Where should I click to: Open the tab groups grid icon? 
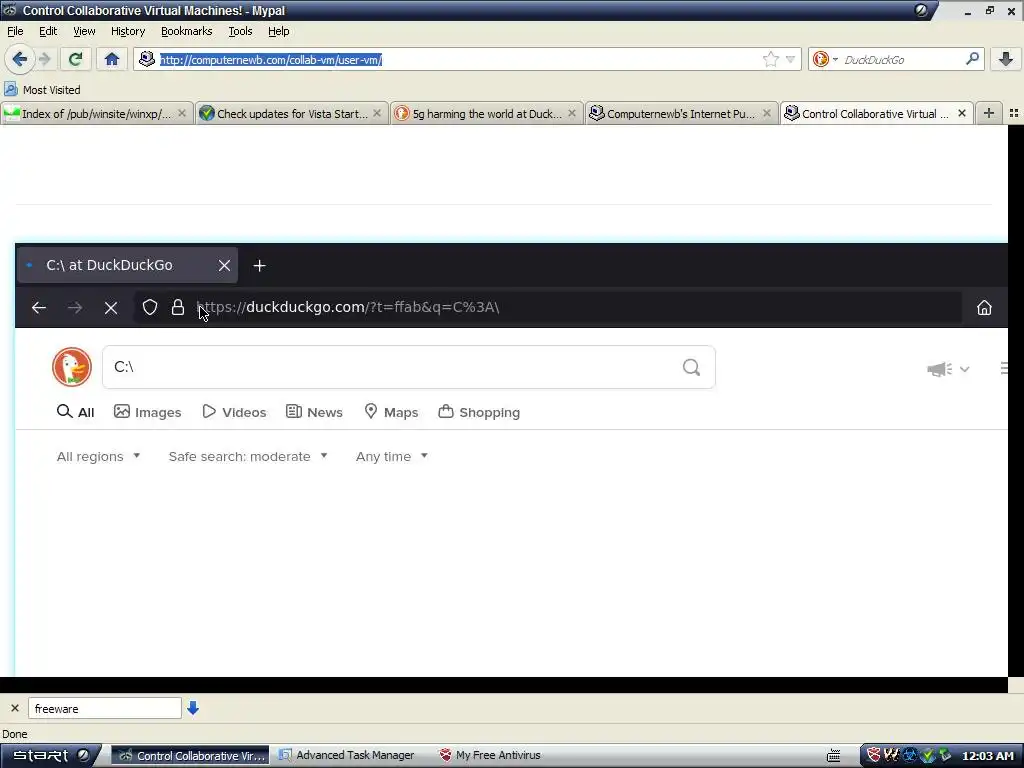(1014, 113)
